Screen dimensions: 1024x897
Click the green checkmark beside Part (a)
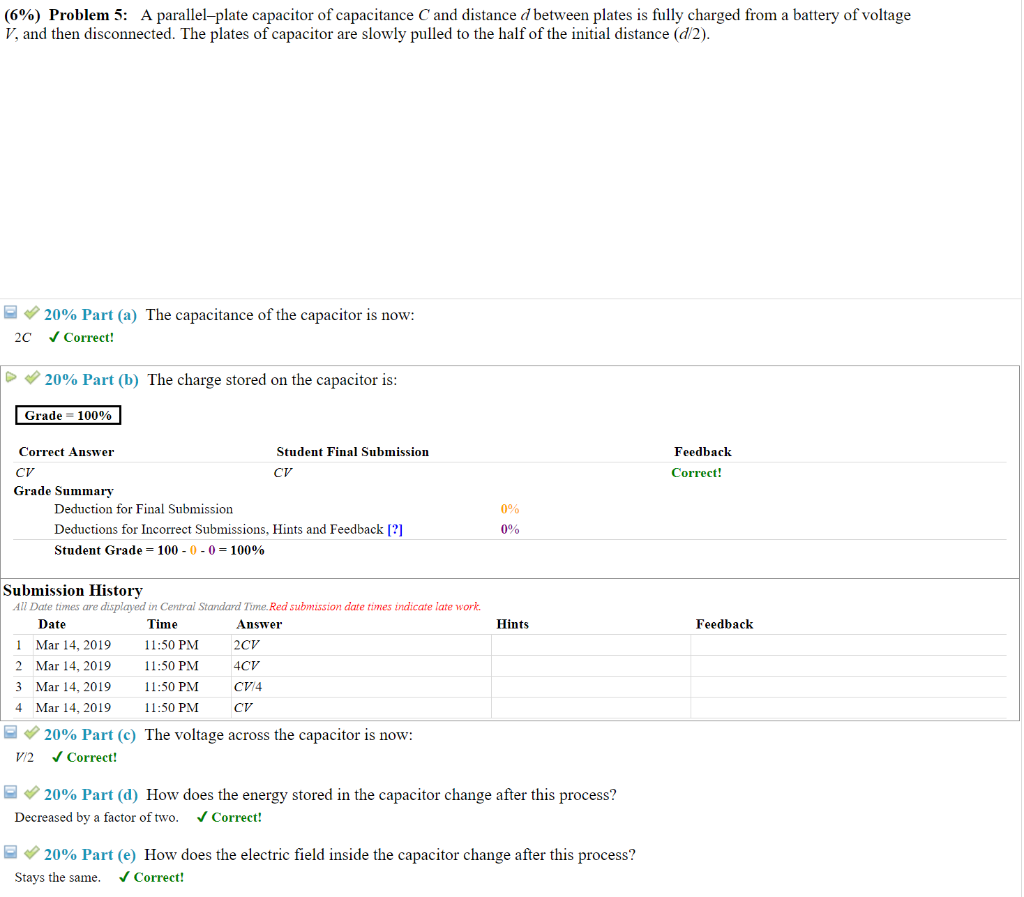[31, 313]
